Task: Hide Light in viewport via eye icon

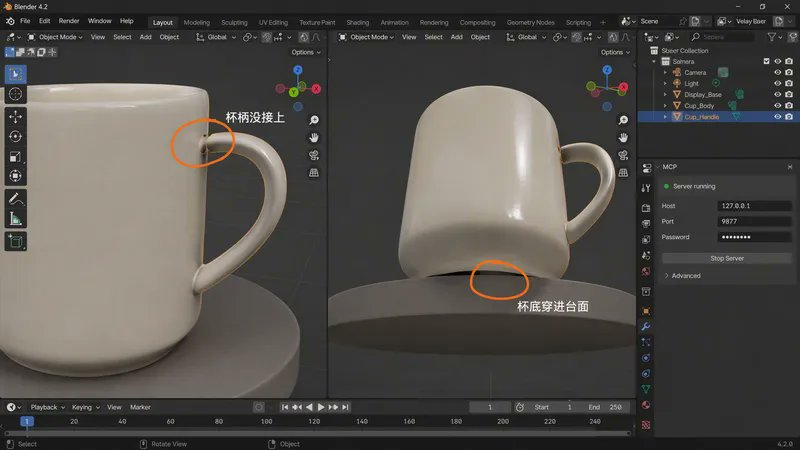Action: pyautogui.click(x=778, y=83)
